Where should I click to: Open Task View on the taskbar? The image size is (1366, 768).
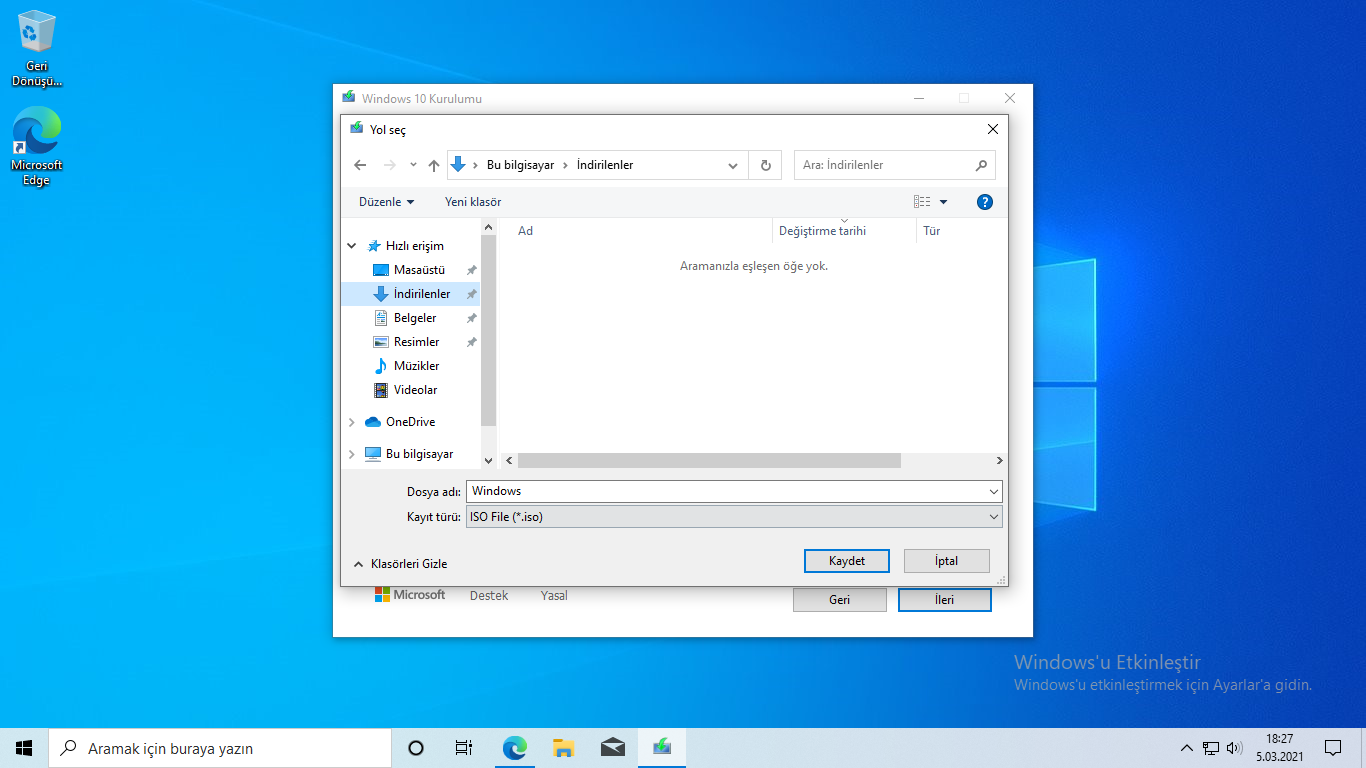click(464, 748)
